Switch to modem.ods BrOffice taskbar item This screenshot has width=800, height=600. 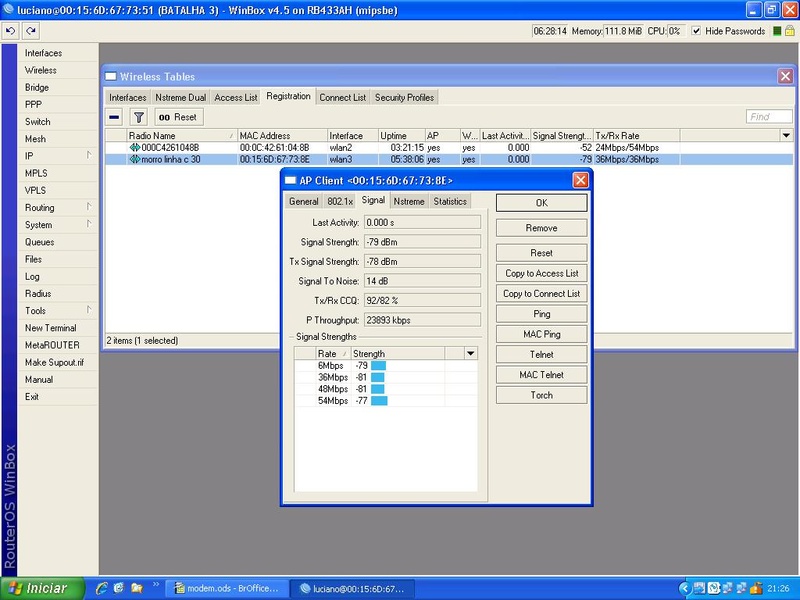click(x=229, y=588)
